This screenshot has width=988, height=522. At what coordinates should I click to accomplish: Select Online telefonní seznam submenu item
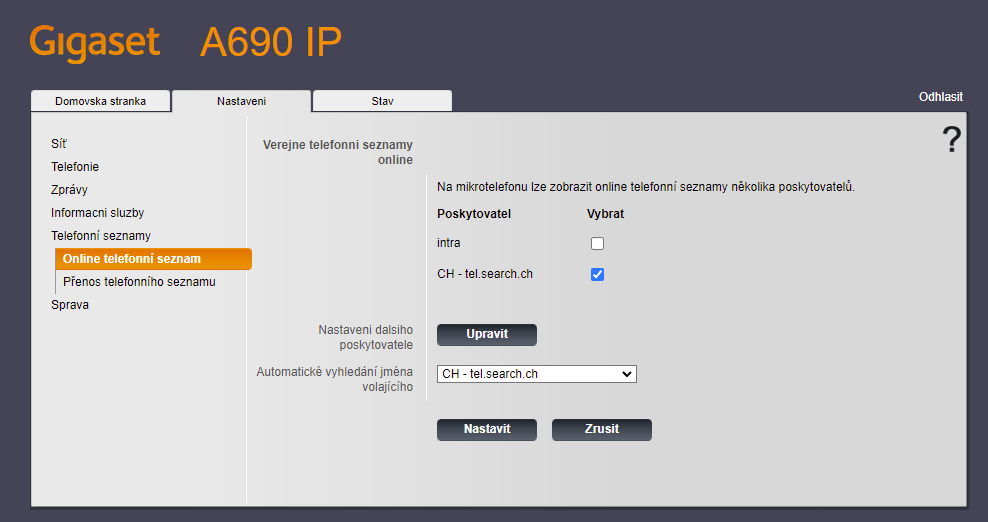[154, 259]
